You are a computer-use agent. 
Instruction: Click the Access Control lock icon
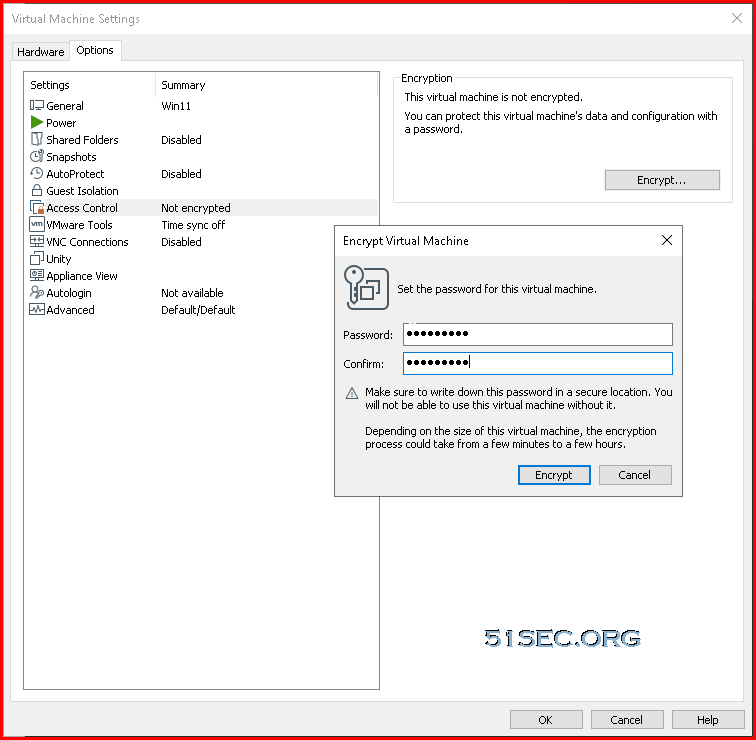37,207
